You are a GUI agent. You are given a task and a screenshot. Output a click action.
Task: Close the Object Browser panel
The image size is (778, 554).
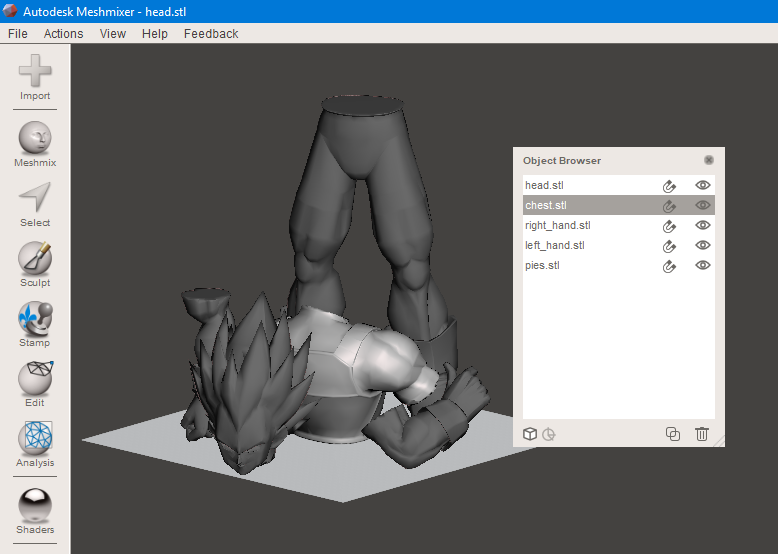tap(709, 160)
